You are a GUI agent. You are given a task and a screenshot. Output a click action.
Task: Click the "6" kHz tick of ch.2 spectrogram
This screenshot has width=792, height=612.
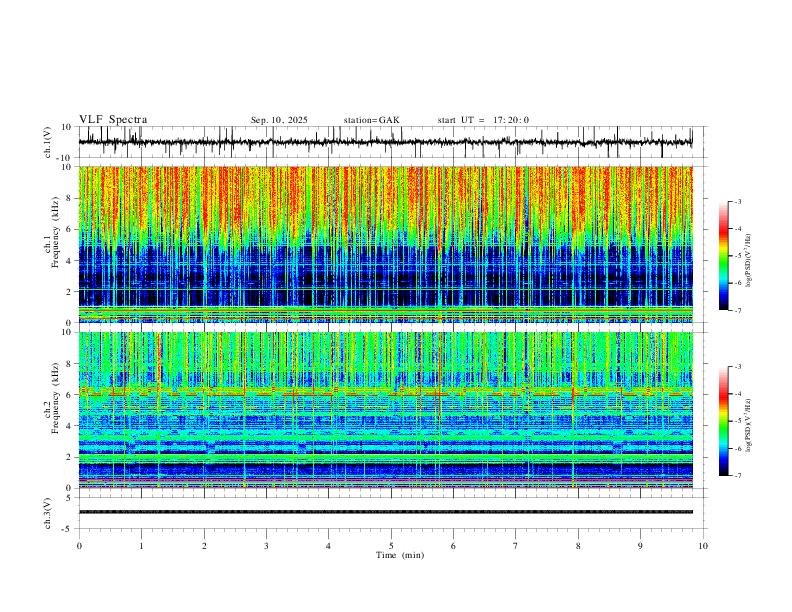point(70,395)
